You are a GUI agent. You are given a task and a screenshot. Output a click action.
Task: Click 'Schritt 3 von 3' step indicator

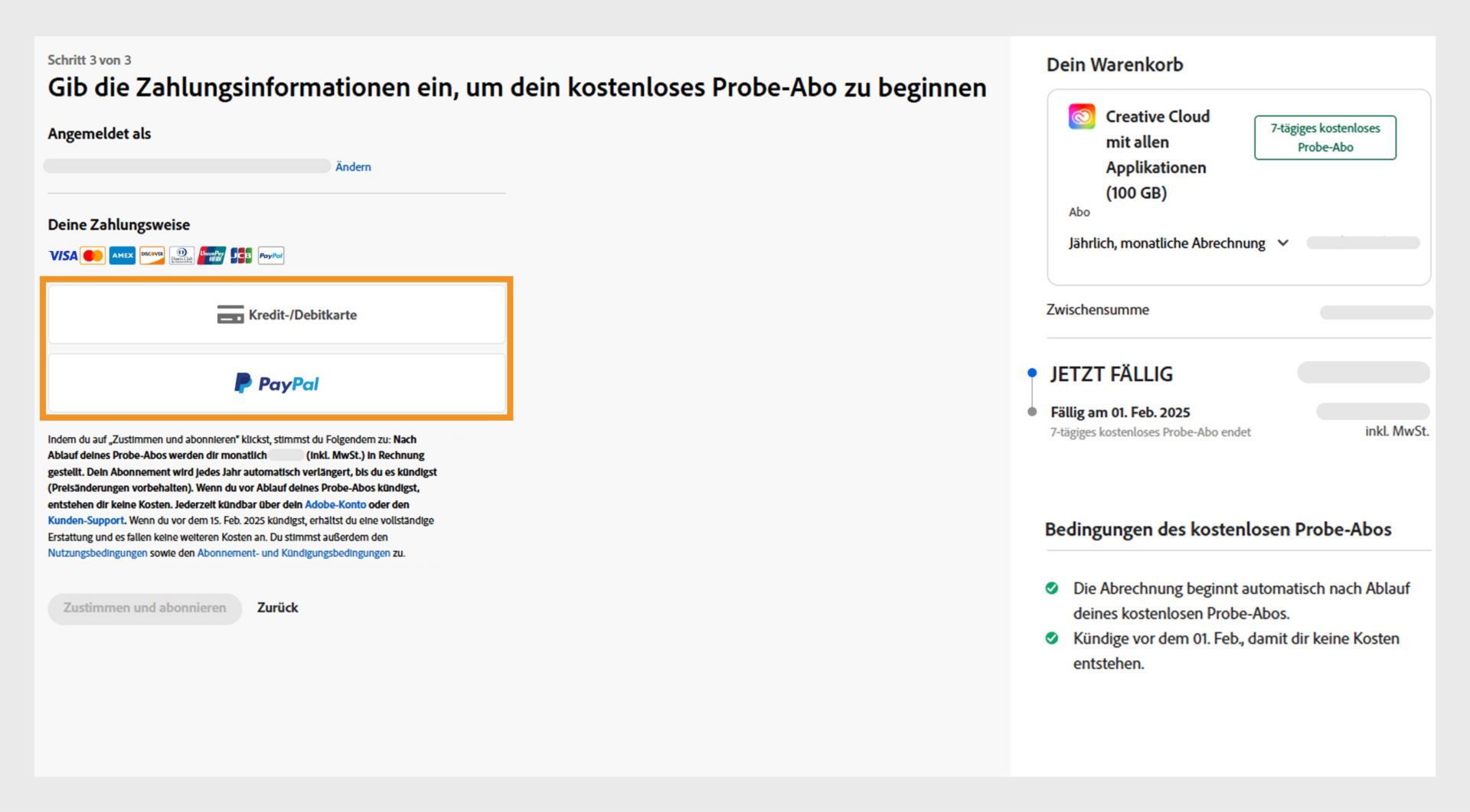tap(90, 60)
